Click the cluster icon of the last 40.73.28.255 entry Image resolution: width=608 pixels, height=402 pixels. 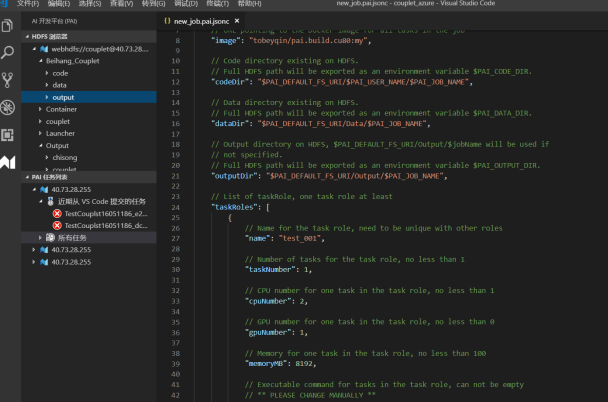click(44, 262)
